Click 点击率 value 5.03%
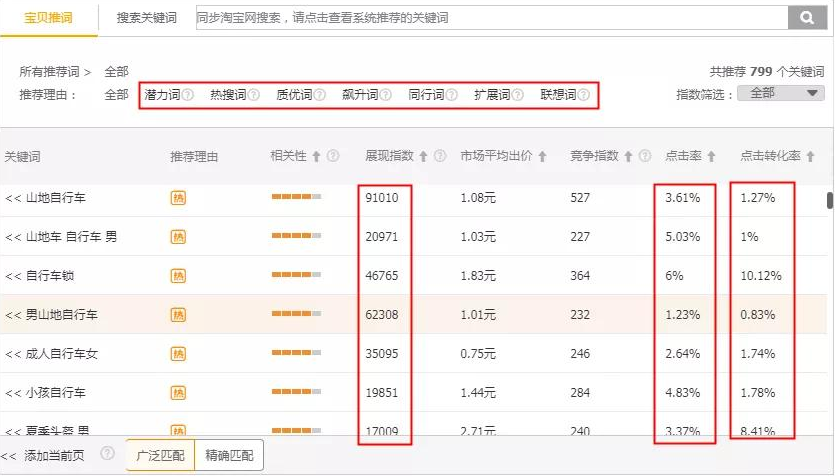 click(x=683, y=237)
